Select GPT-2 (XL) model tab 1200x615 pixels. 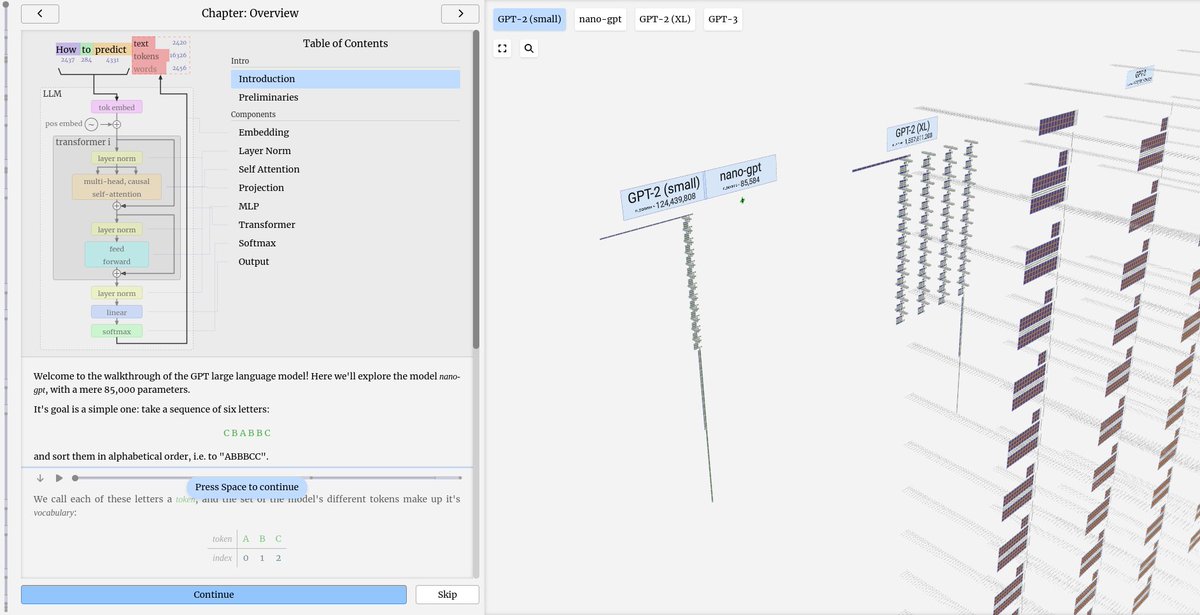click(x=665, y=19)
